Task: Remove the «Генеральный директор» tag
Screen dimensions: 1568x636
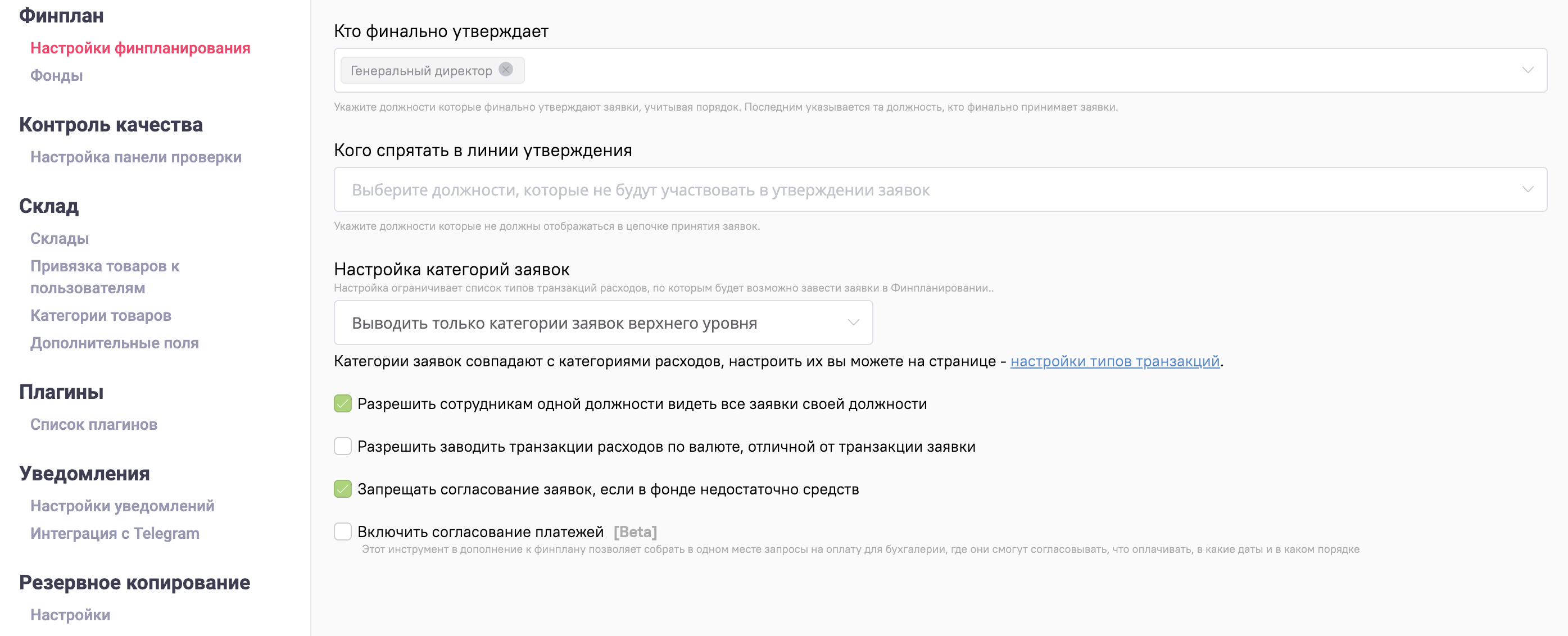Action: (506, 70)
